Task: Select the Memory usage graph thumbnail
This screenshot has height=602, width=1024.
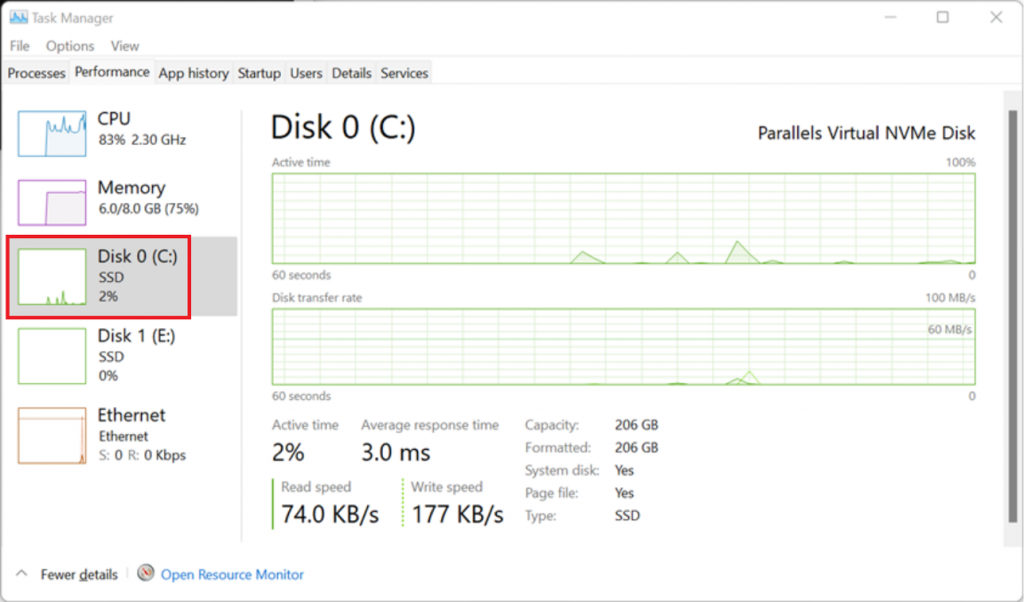Action: click(52, 203)
